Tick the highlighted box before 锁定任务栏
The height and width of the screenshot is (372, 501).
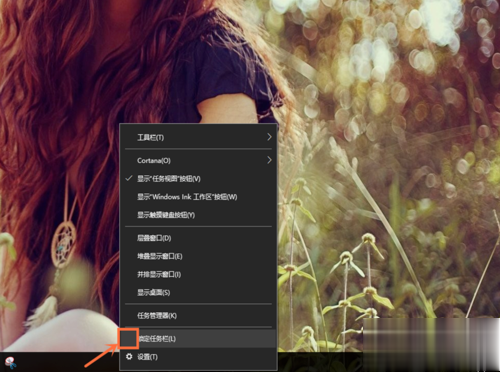click(x=128, y=338)
